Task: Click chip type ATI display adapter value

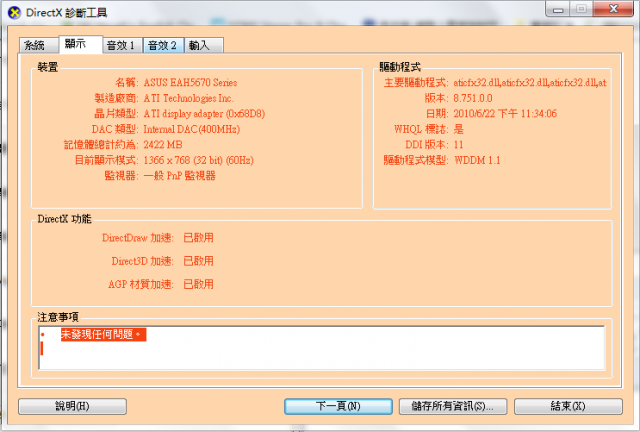Action: pos(204,114)
